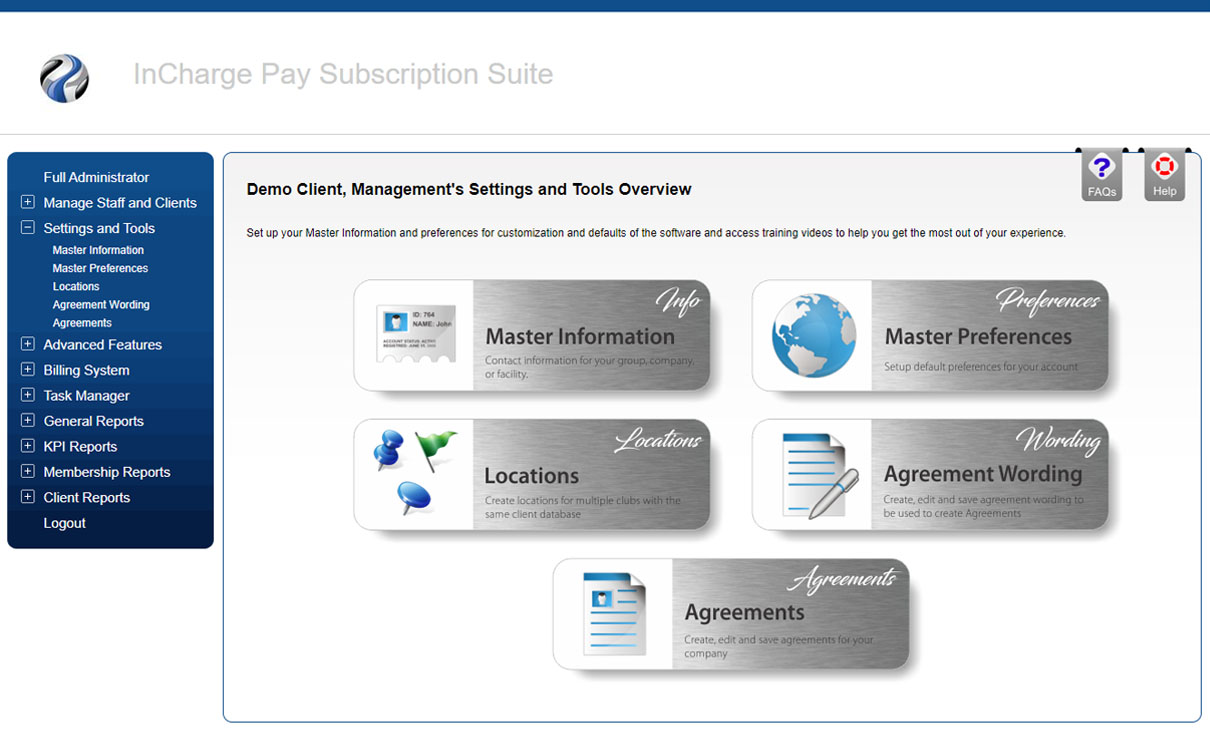Viewport: 1210px width, 750px height.
Task: Expand the Client Reports section
Action: click(27, 497)
